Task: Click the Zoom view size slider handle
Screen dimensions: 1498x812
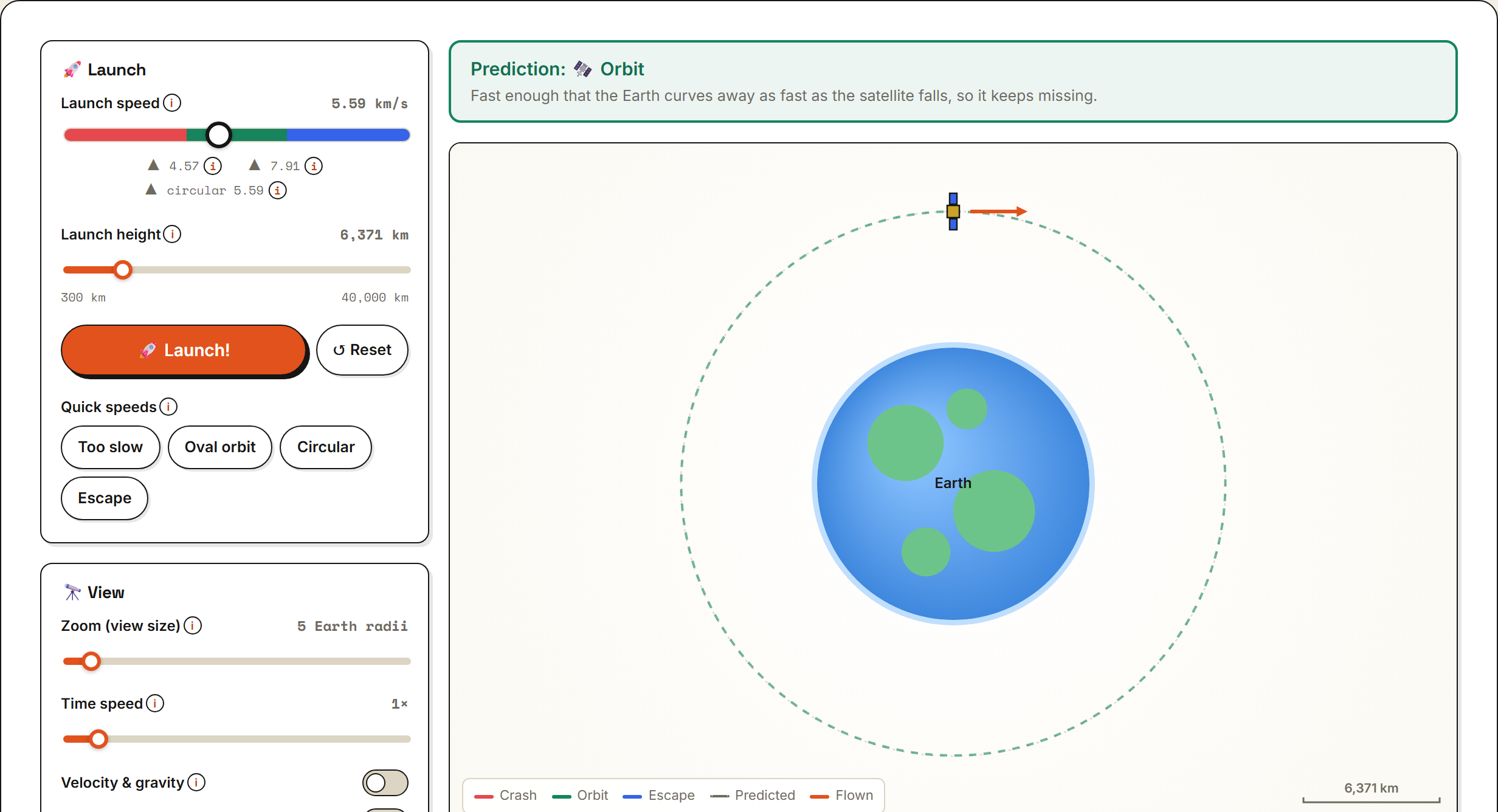Action: [x=91, y=661]
